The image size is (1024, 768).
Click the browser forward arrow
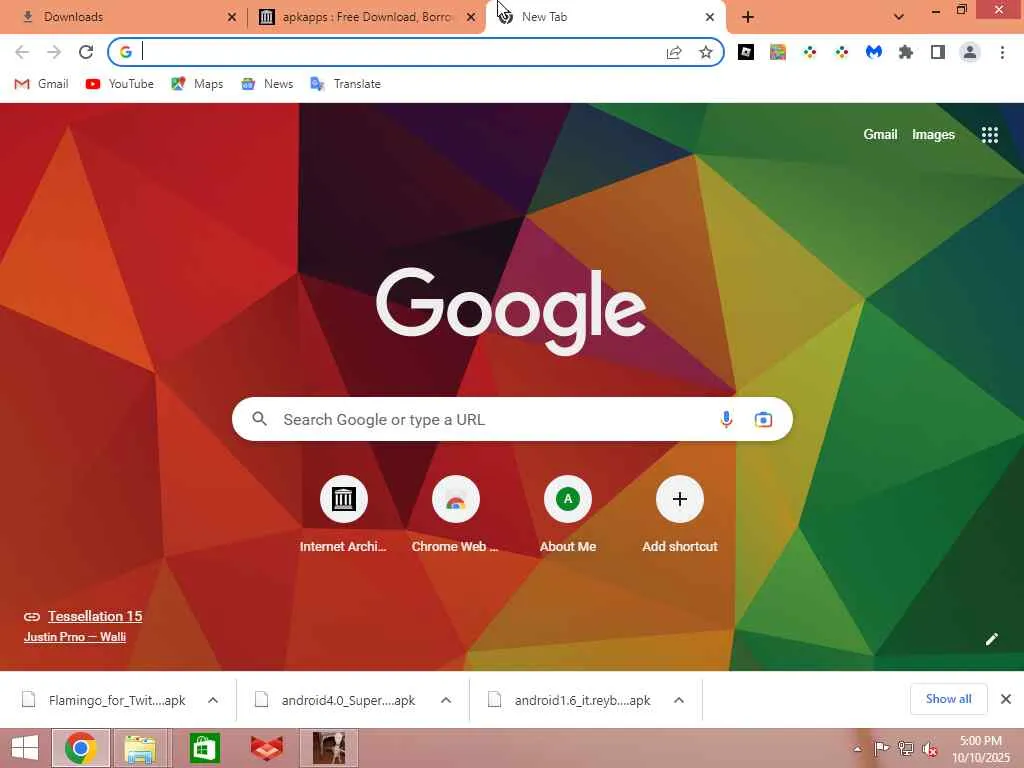click(54, 52)
